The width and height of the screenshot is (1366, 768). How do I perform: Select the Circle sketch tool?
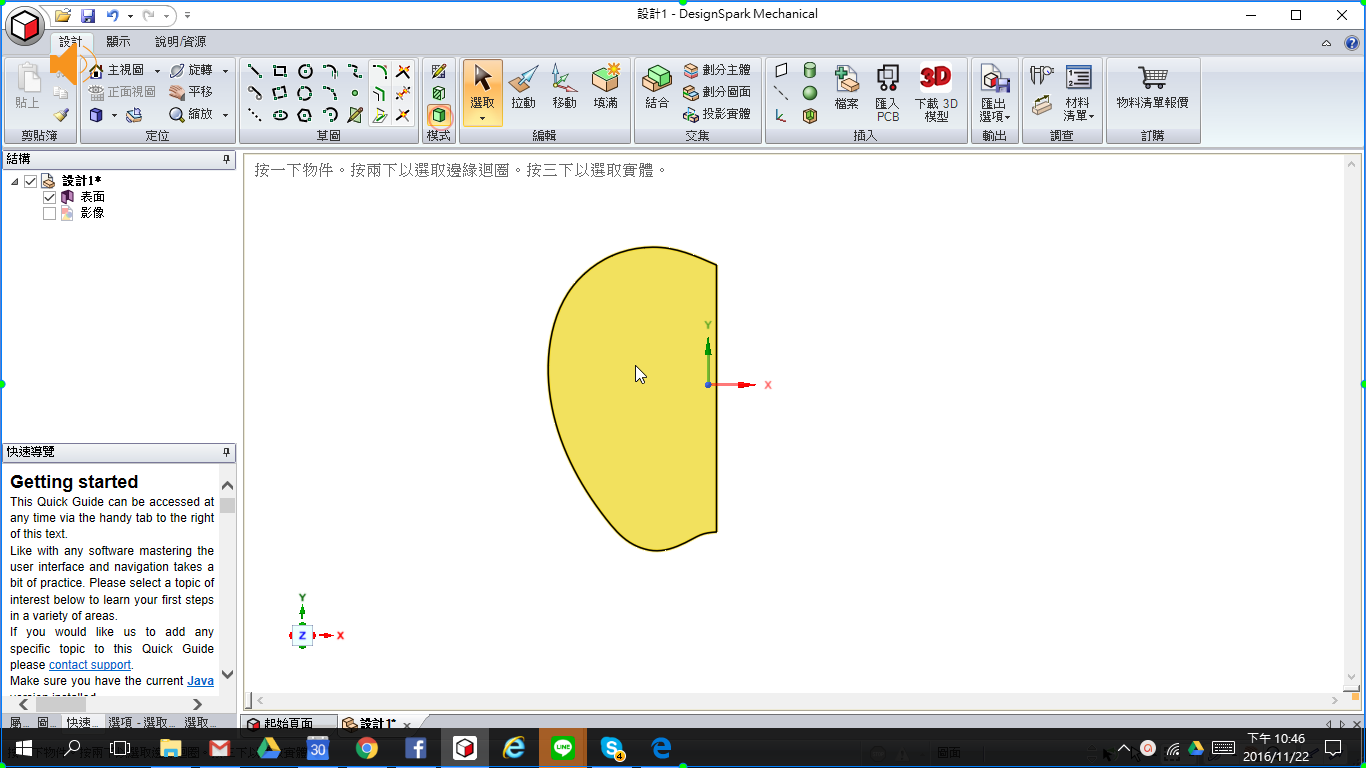click(305, 71)
